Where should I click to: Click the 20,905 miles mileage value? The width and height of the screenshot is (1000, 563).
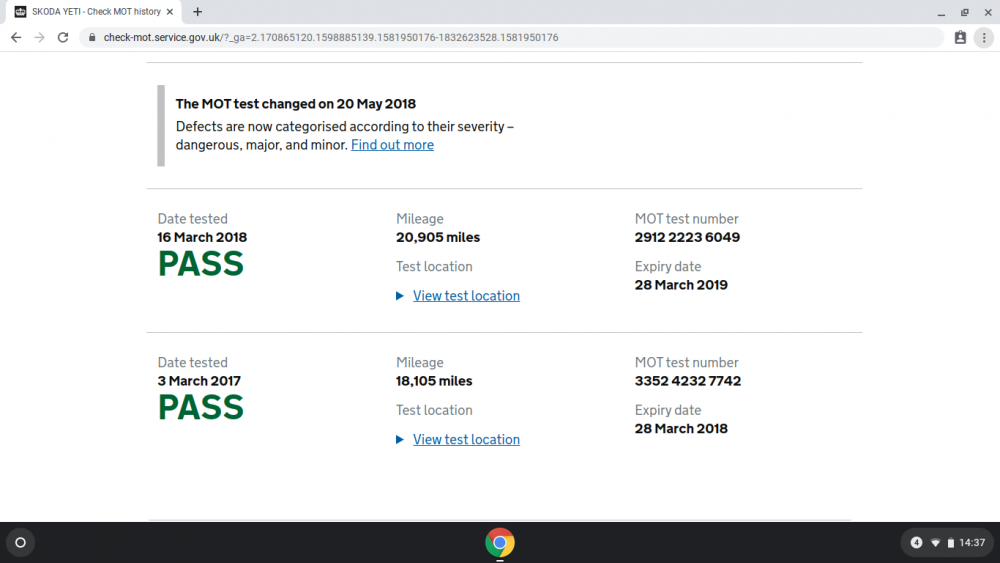point(438,237)
